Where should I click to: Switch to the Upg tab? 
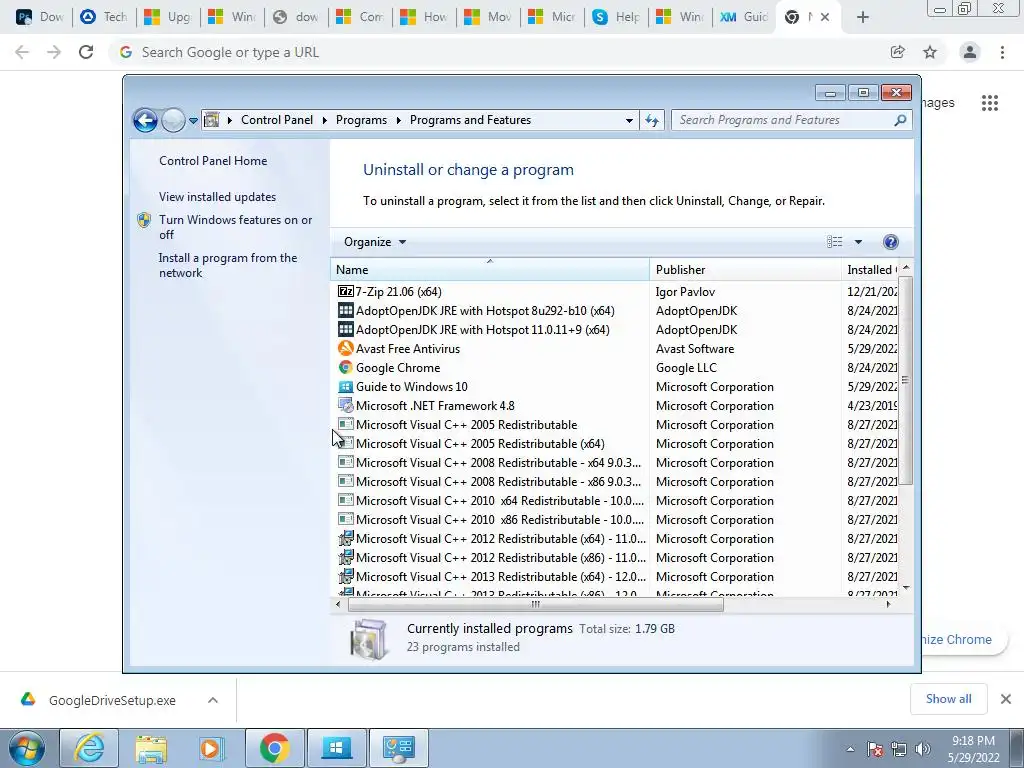click(x=167, y=17)
